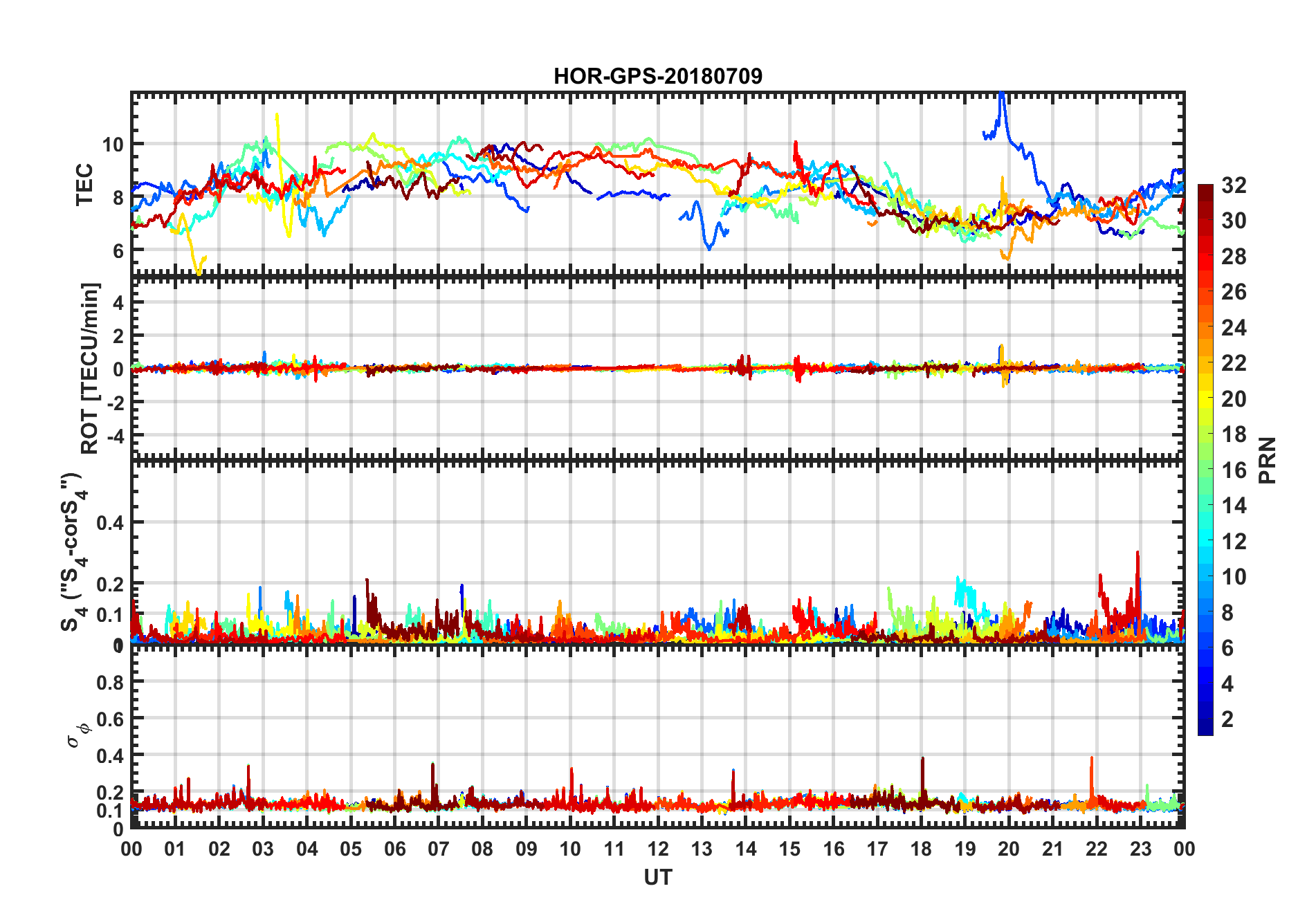Click x-axis tick label 16
Viewport: 1316px width, 920px height.
[834, 849]
